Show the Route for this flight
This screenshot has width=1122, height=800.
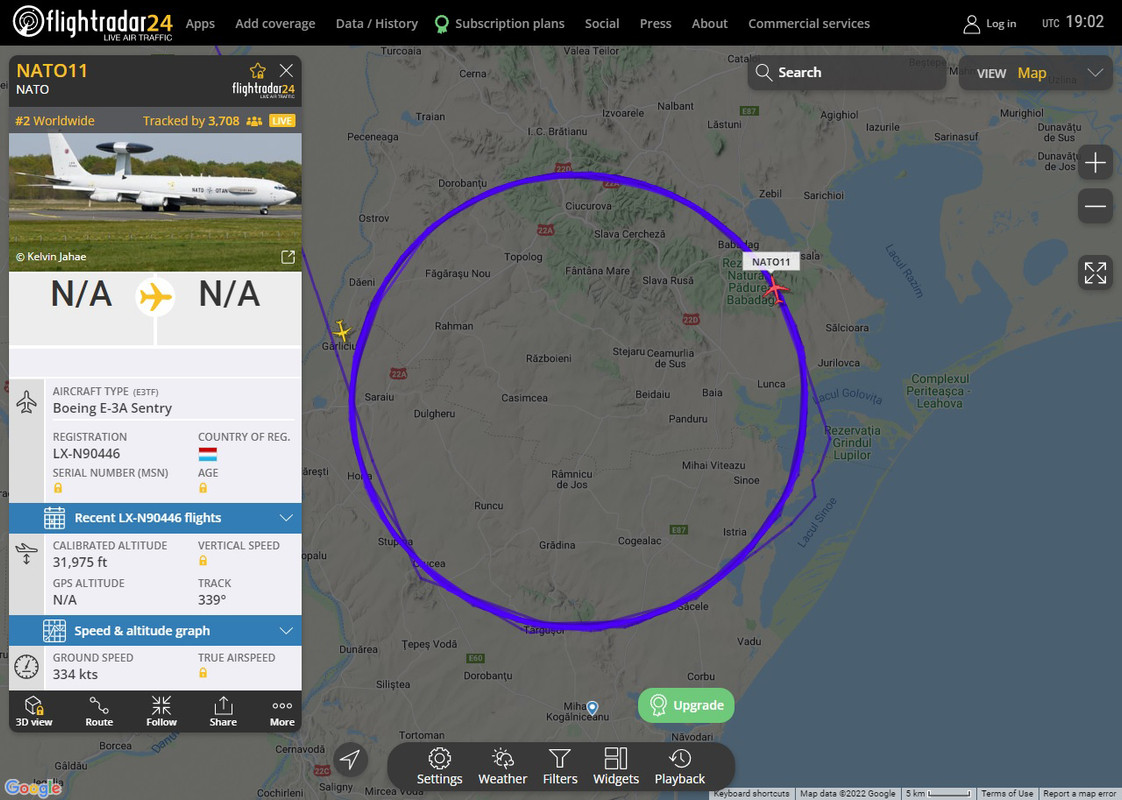(x=99, y=711)
